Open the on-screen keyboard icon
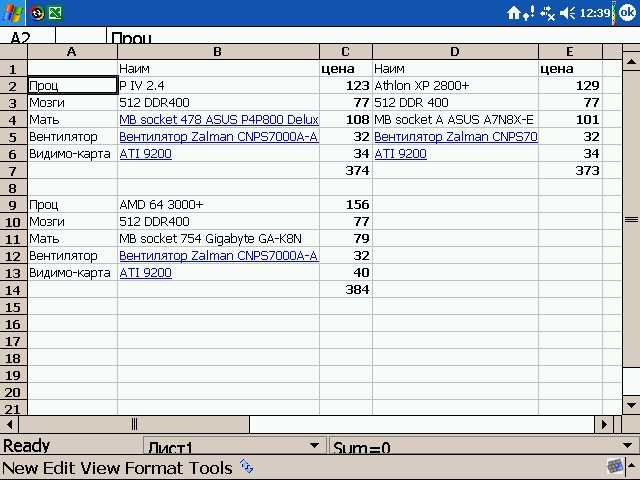The image size is (640, 480). [615, 466]
